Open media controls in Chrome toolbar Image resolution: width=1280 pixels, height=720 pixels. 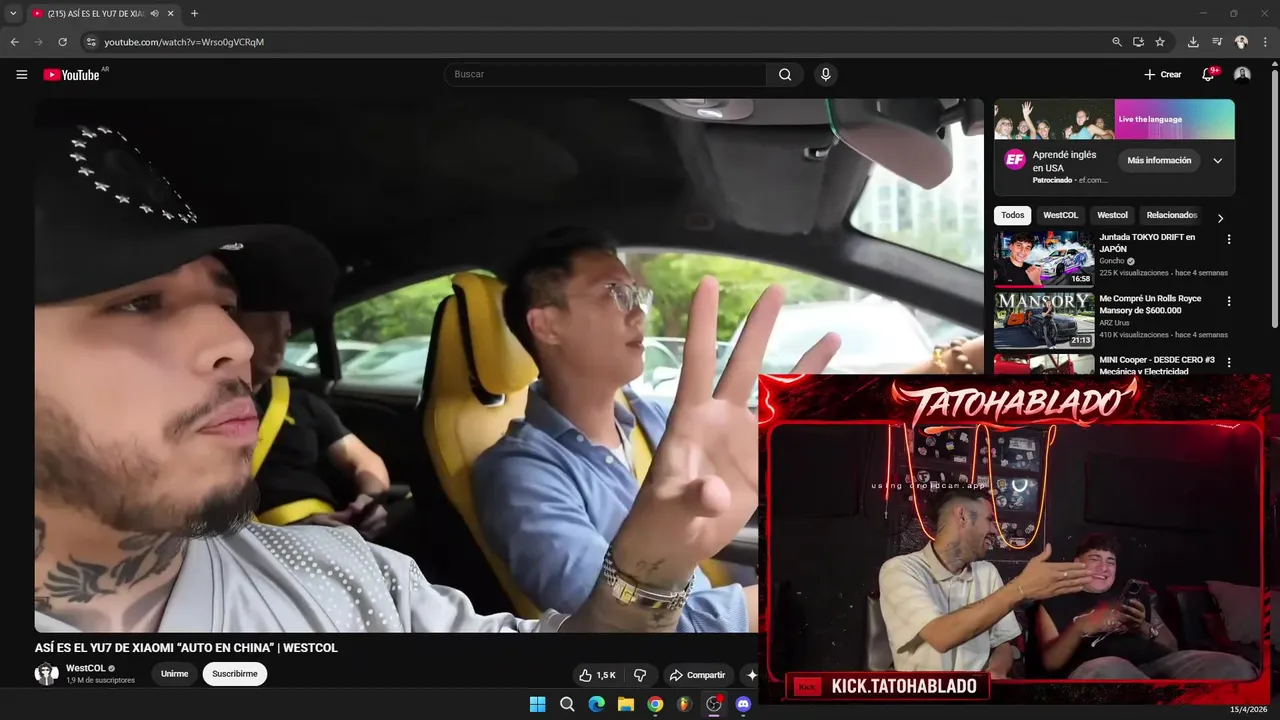coord(1217,42)
